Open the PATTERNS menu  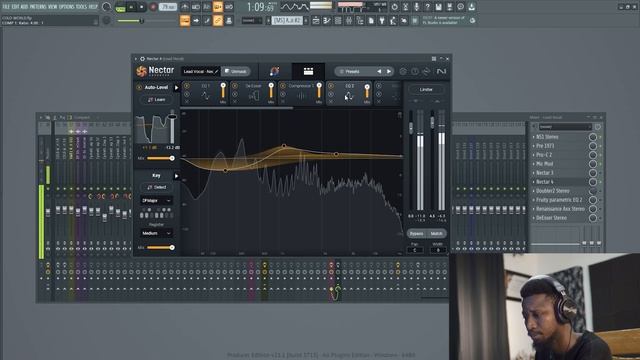(38, 7)
